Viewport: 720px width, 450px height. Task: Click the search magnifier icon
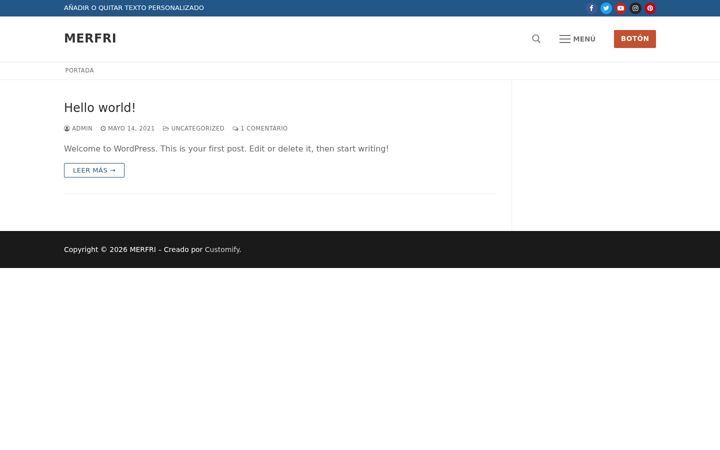pyautogui.click(x=536, y=39)
